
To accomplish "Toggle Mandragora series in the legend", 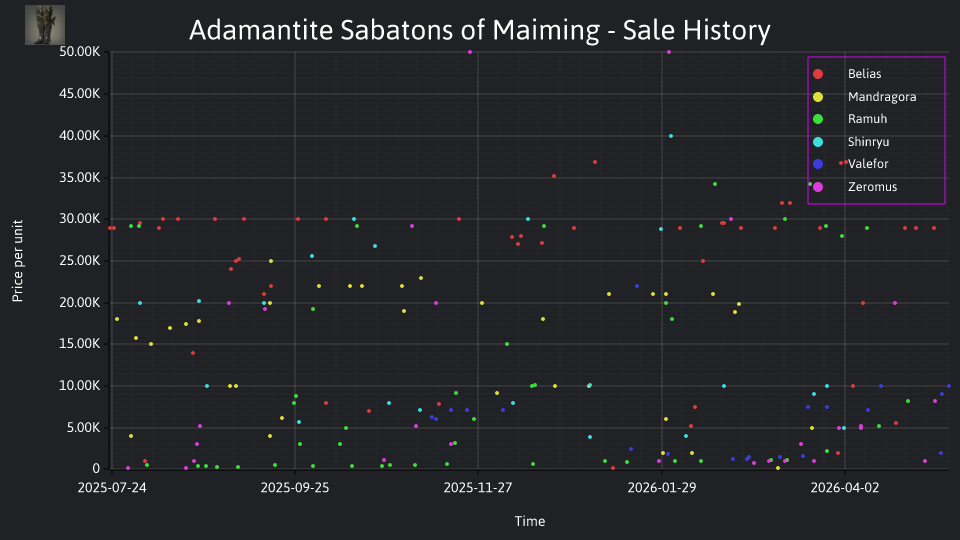I will [882, 97].
